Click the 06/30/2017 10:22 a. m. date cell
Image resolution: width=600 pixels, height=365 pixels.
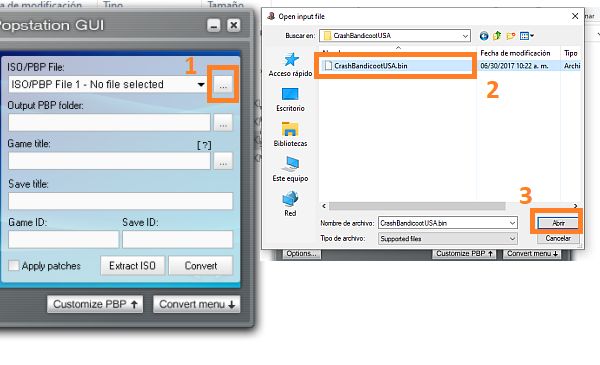coord(514,66)
